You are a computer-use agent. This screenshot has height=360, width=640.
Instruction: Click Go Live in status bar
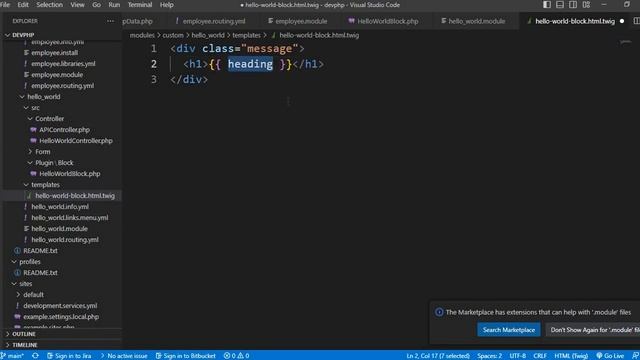[610, 356]
